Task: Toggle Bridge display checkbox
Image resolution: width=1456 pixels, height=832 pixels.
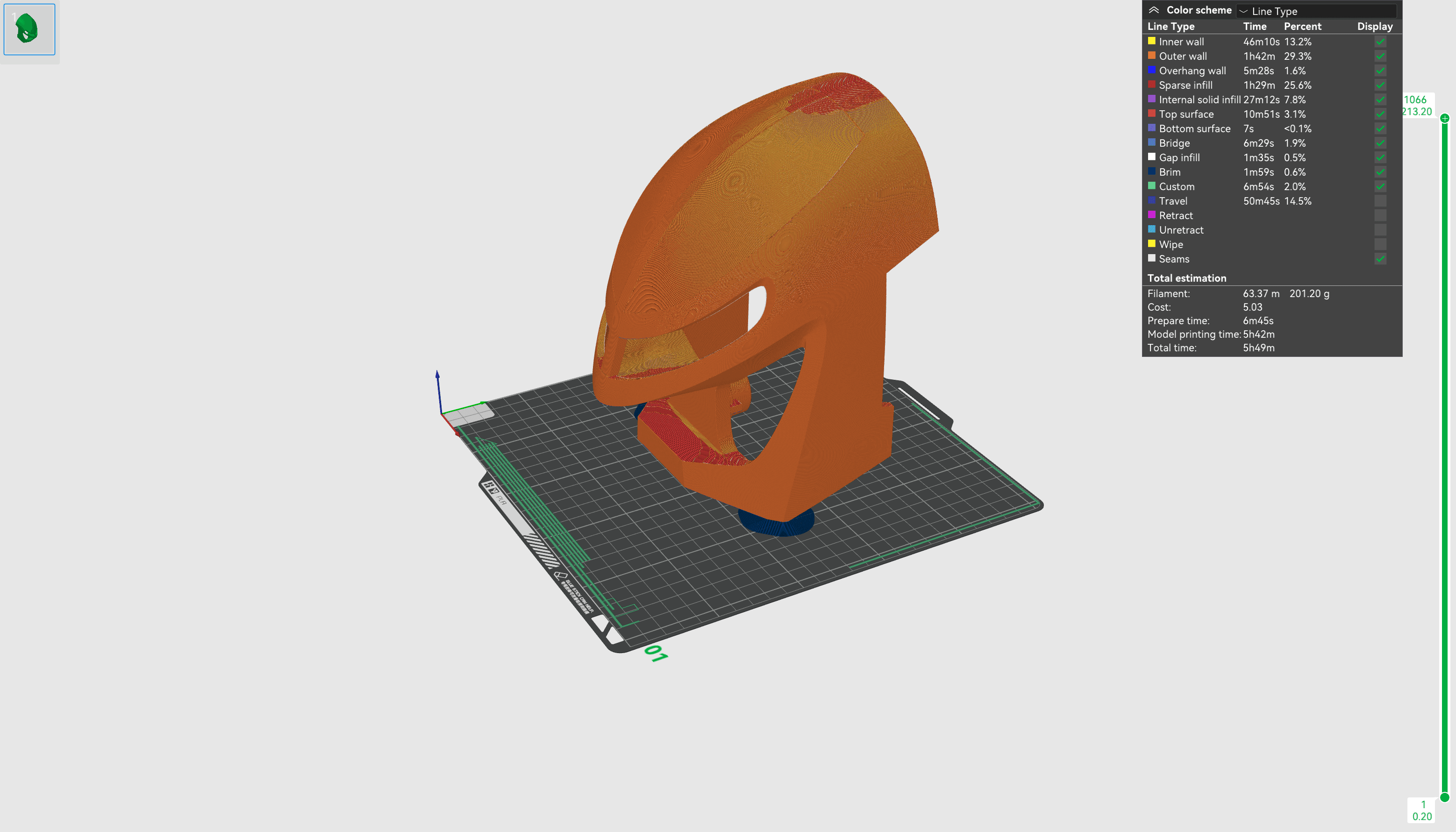Action: coord(1380,143)
